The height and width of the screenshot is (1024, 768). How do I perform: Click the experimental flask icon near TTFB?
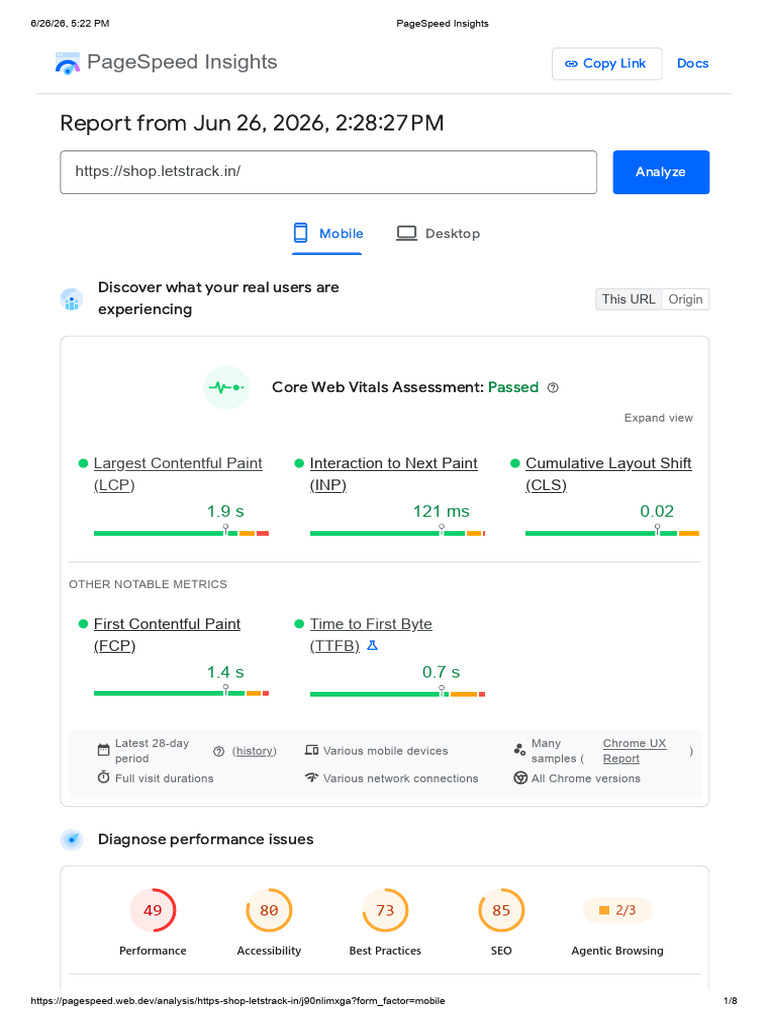click(372, 645)
